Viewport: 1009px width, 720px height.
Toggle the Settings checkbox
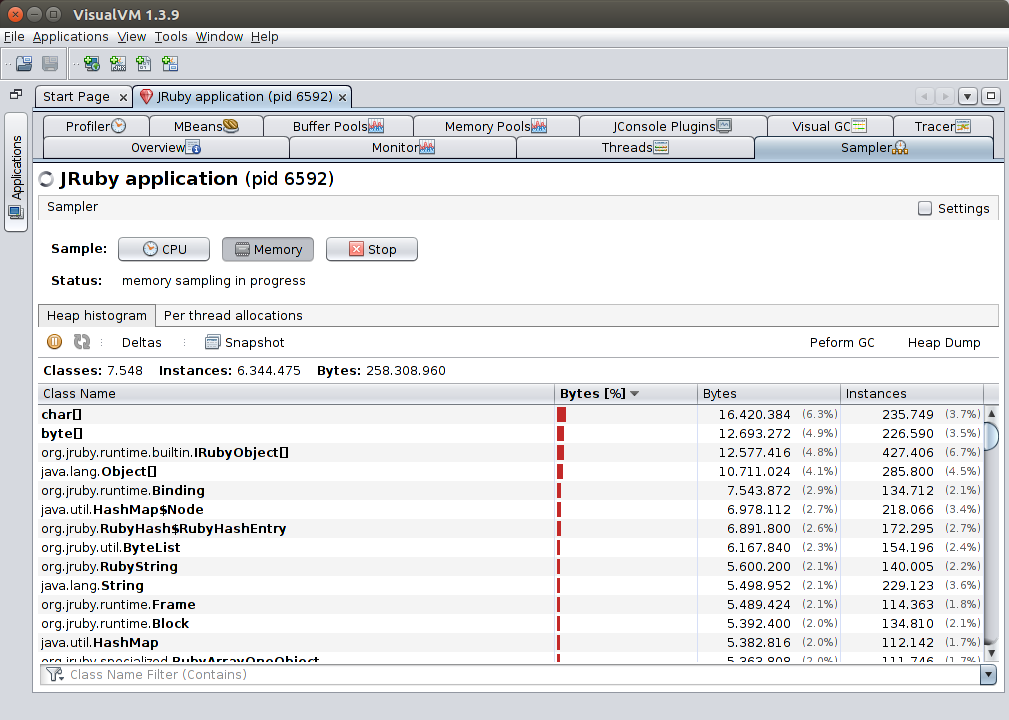925,208
